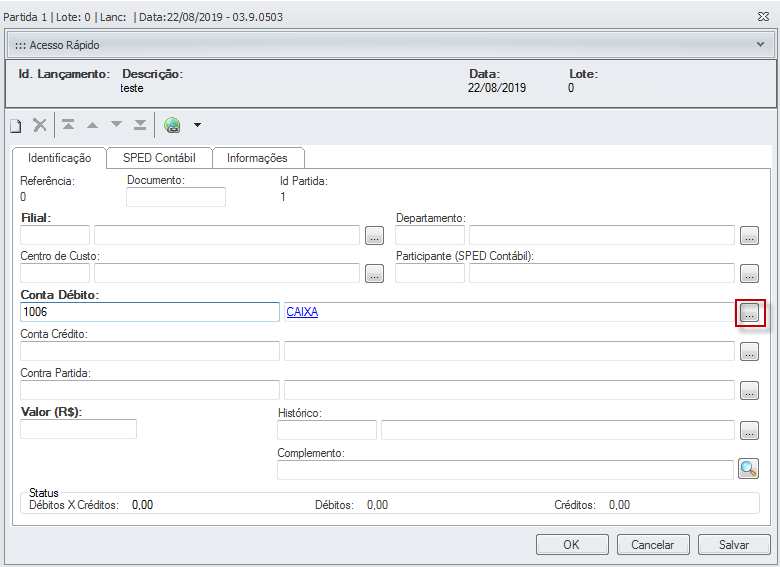This screenshot has width=780, height=567.
Task: Click the OK button
Action: [572, 545]
